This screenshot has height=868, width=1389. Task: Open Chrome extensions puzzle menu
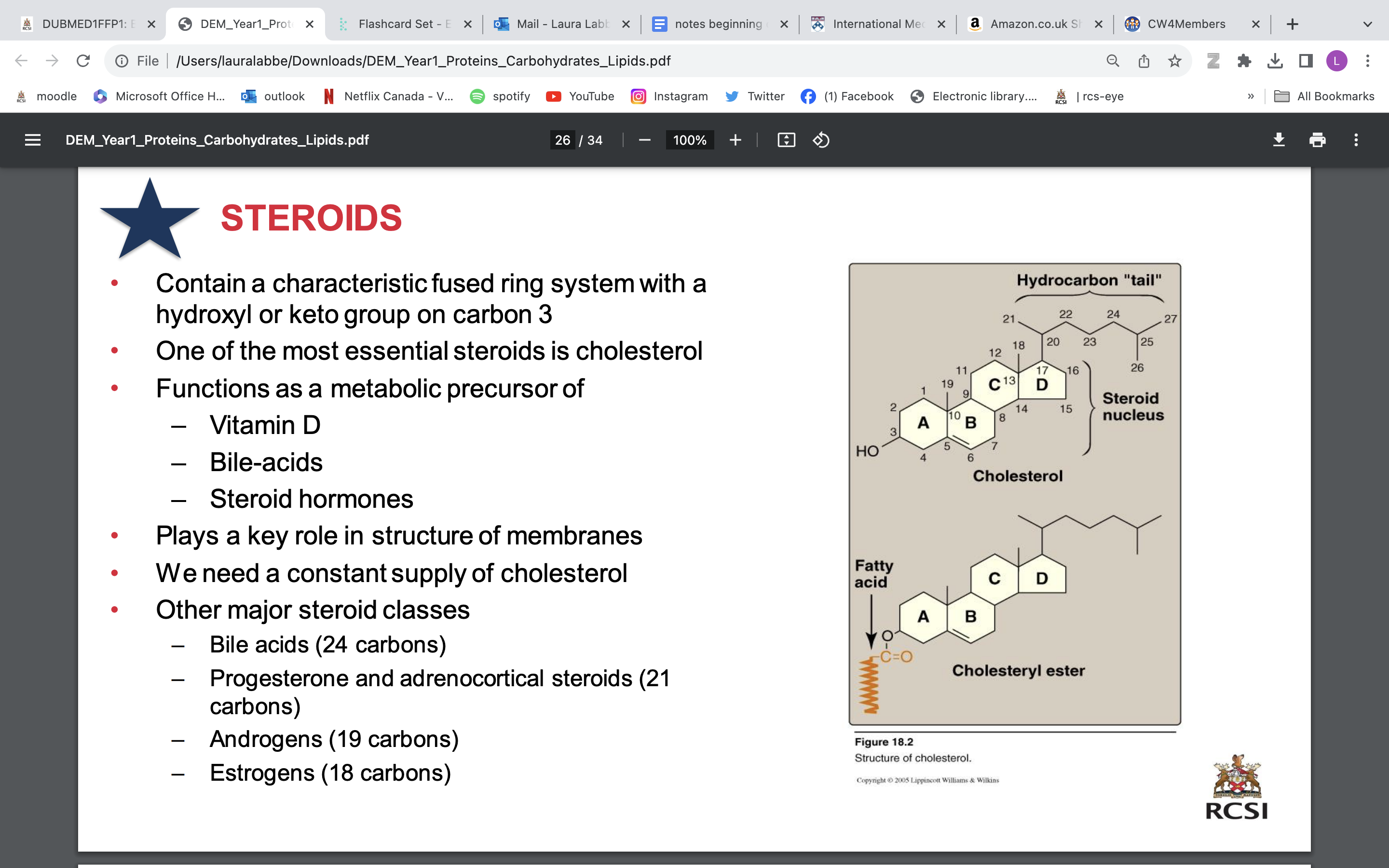click(x=1244, y=60)
